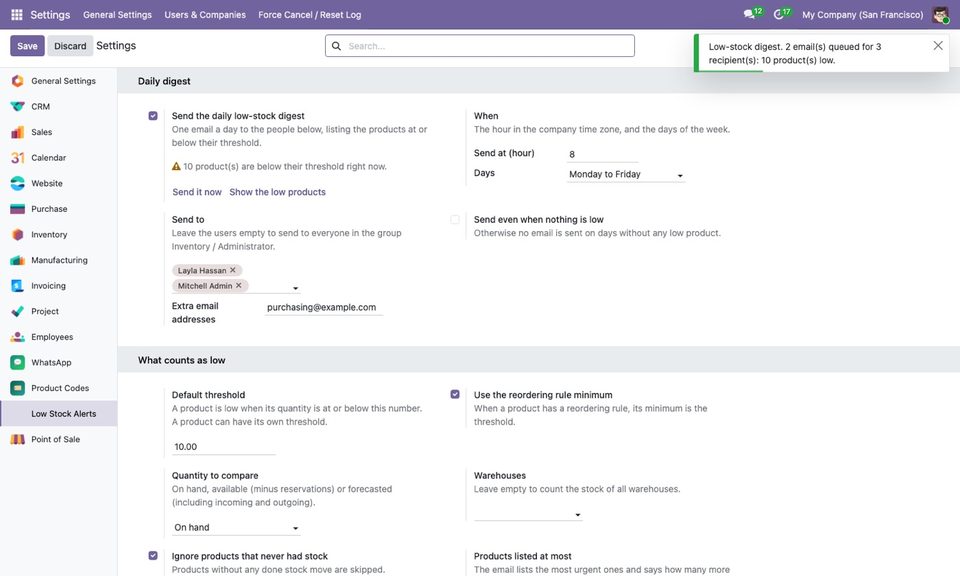The height and width of the screenshot is (576, 960).
Task: Toggle Use the reordering rule minimum
Action: [x=455, y=394]
